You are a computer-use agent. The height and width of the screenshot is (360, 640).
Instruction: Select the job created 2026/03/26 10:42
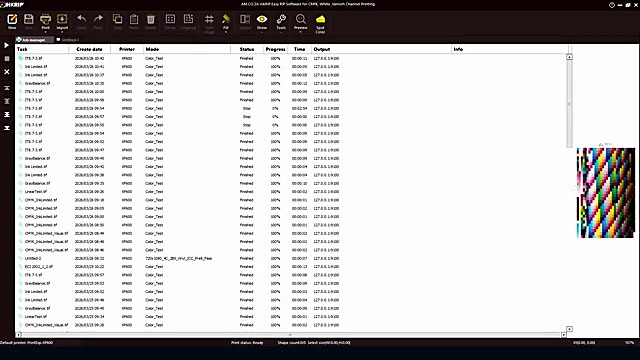tap(291, 58)
